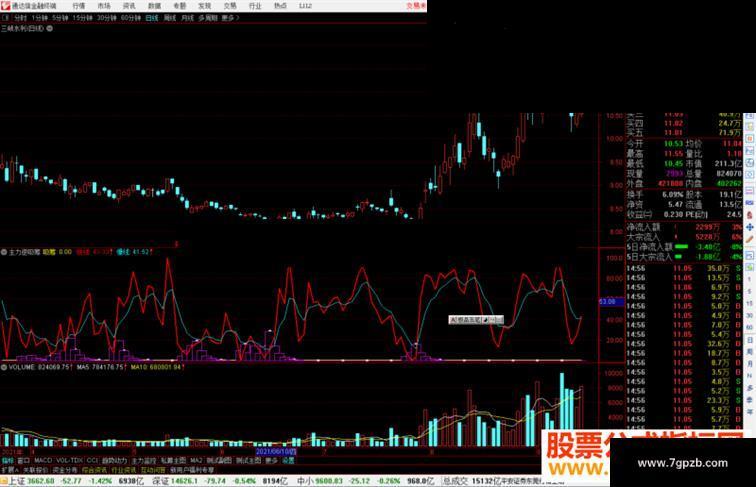This screenshot has width=756, height=487.
Task: Open the 行业资讯 tab
Action: coord(124,470)
